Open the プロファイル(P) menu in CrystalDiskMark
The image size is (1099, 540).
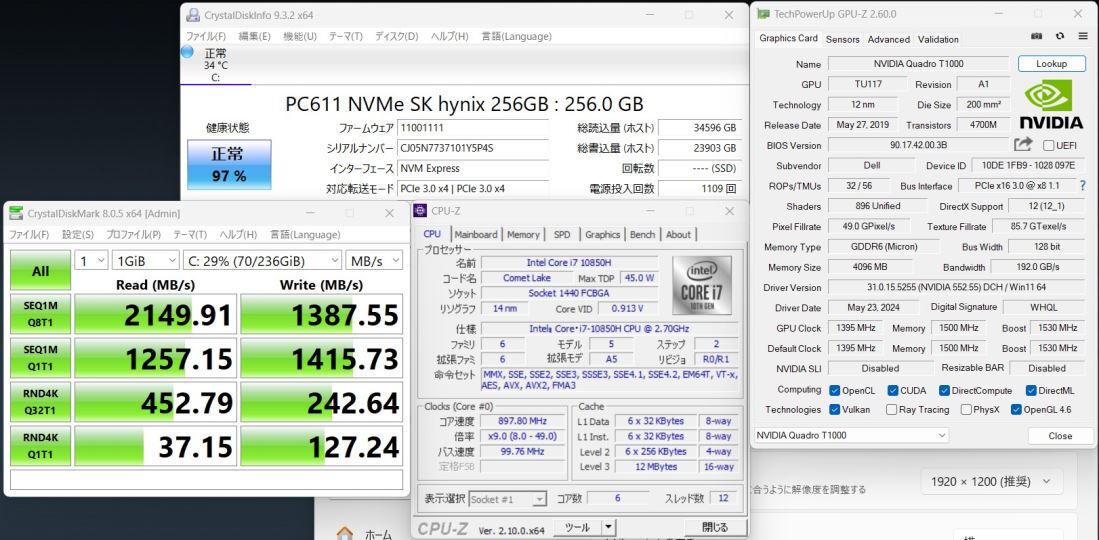tap(134, 234)
